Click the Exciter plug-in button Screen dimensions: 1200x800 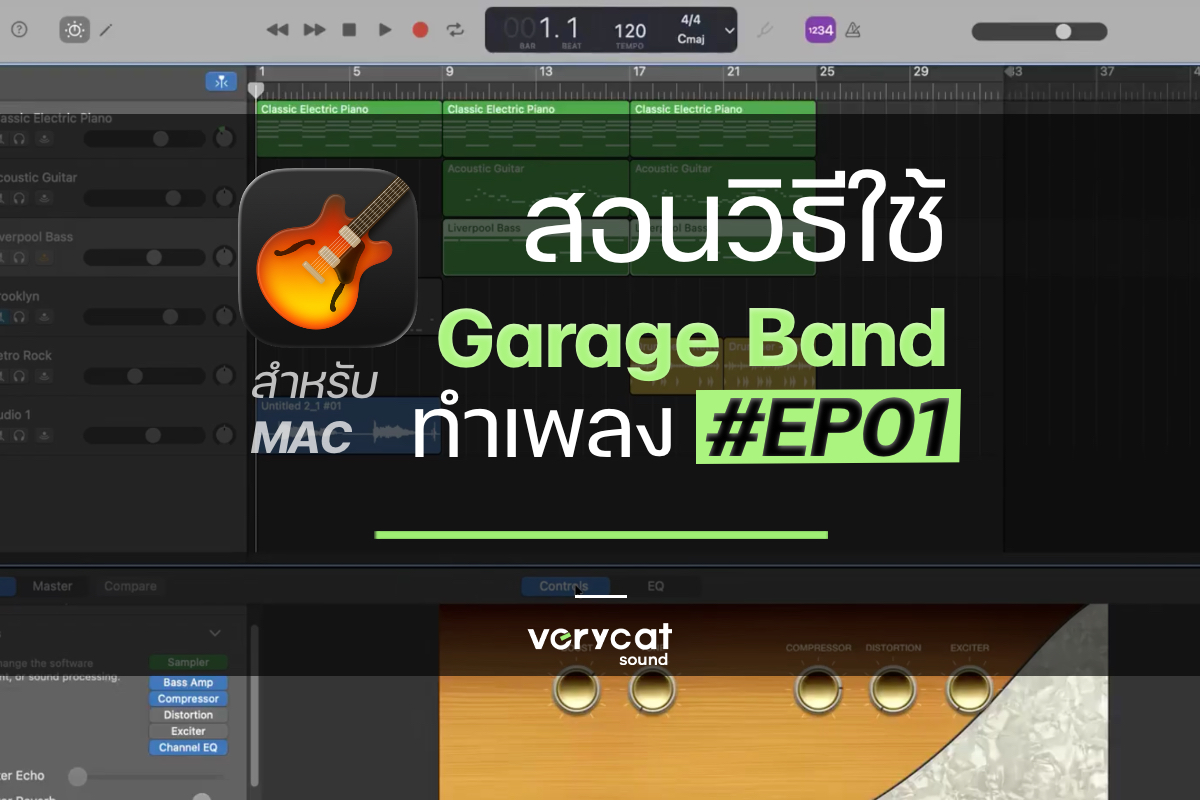click(x=188, y=731)
